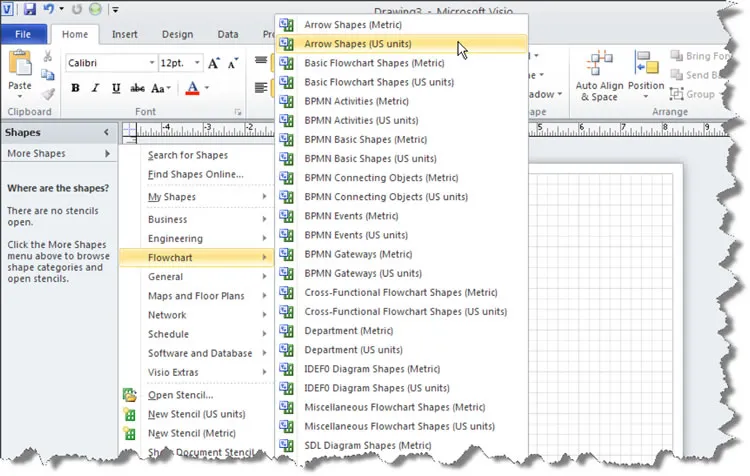Click the Paste clipboard icon
The width and height of the screenshot is (750, 476).
[x=20, y=63]
